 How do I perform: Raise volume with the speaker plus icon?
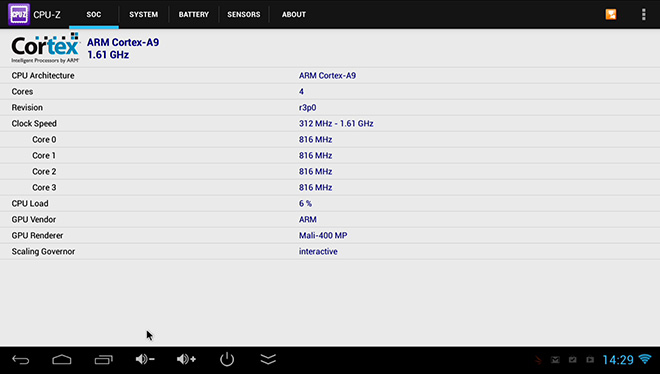point(186,359)
